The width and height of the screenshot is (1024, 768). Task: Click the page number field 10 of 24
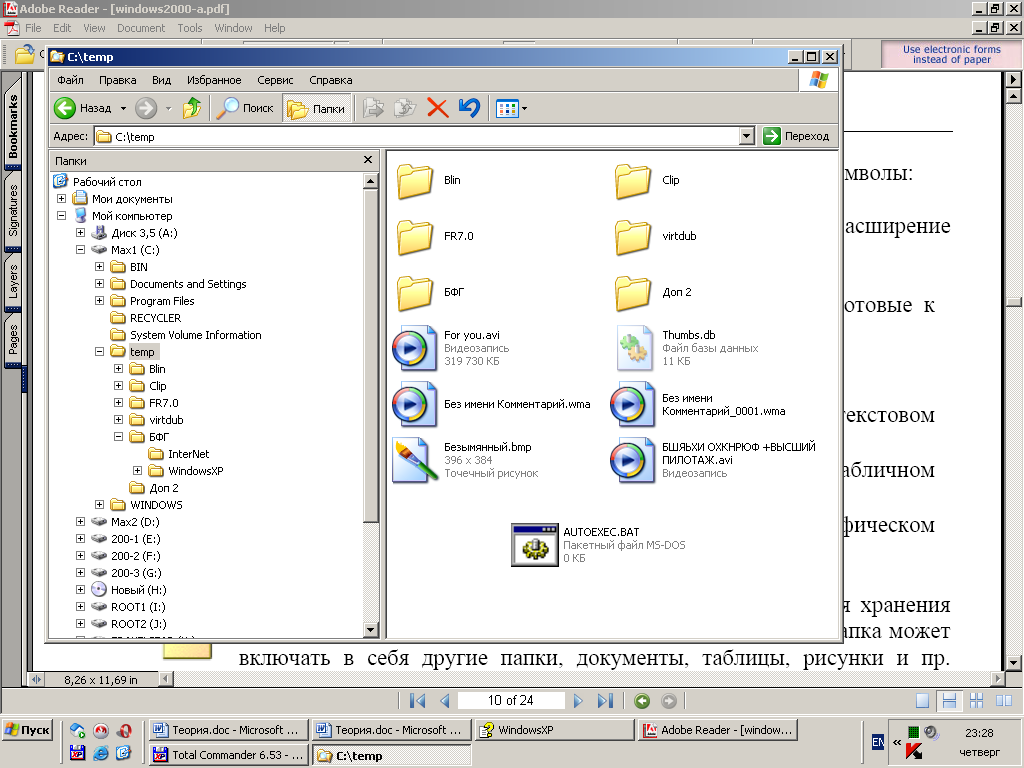coord(511,701)
